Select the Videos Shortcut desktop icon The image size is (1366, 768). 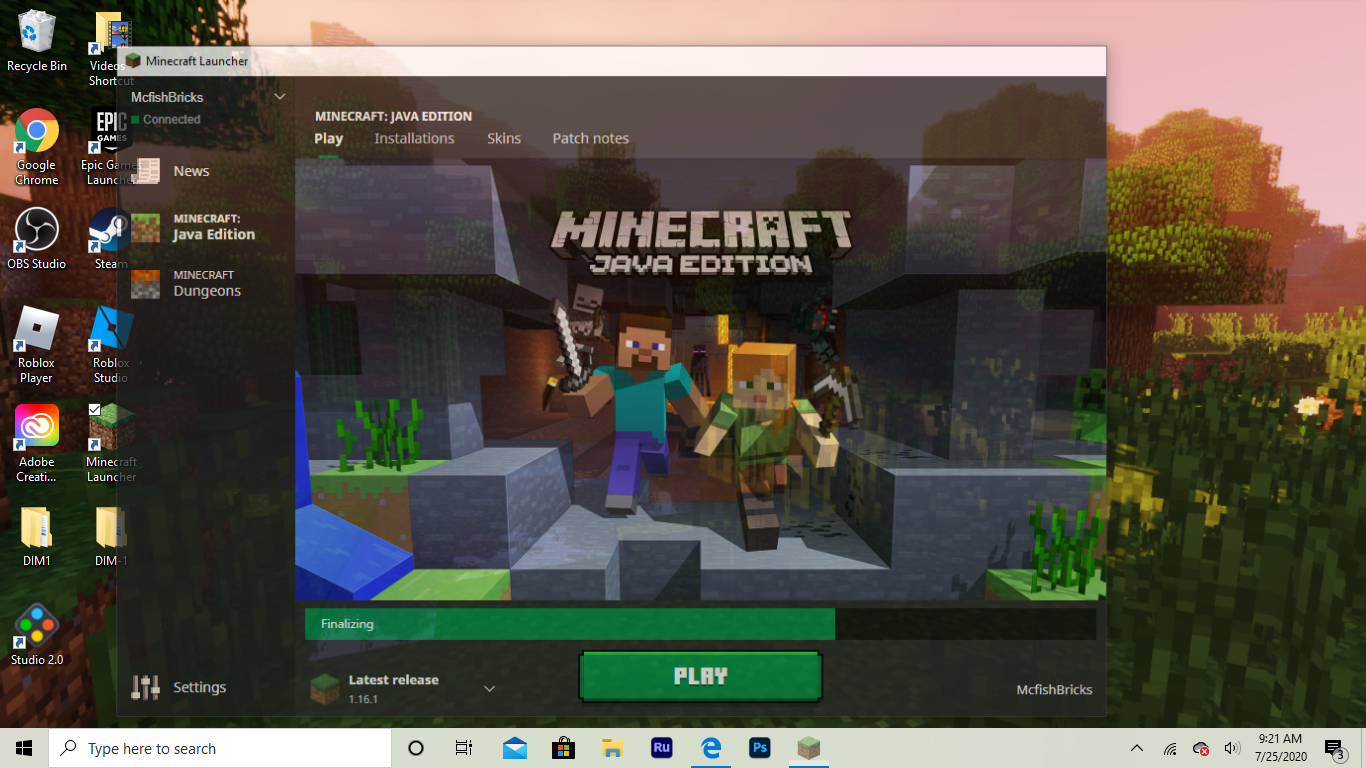pyautogui.click(x=110, y=48)
